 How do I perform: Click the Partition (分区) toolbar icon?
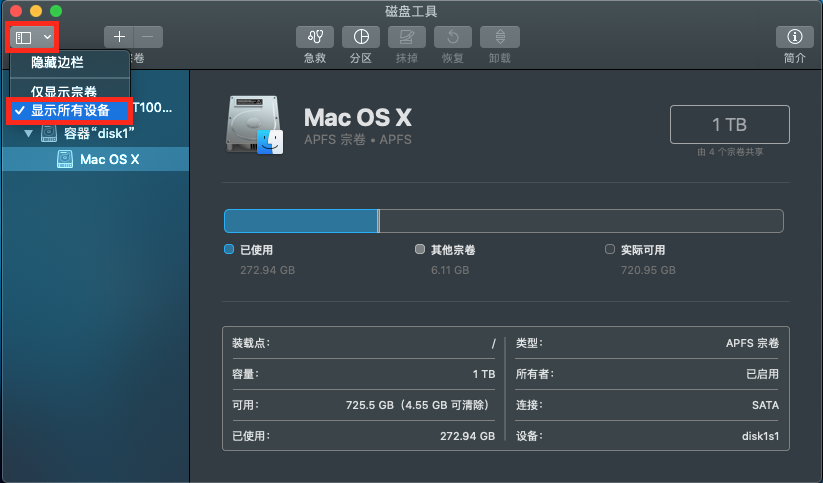coord(361,38)
